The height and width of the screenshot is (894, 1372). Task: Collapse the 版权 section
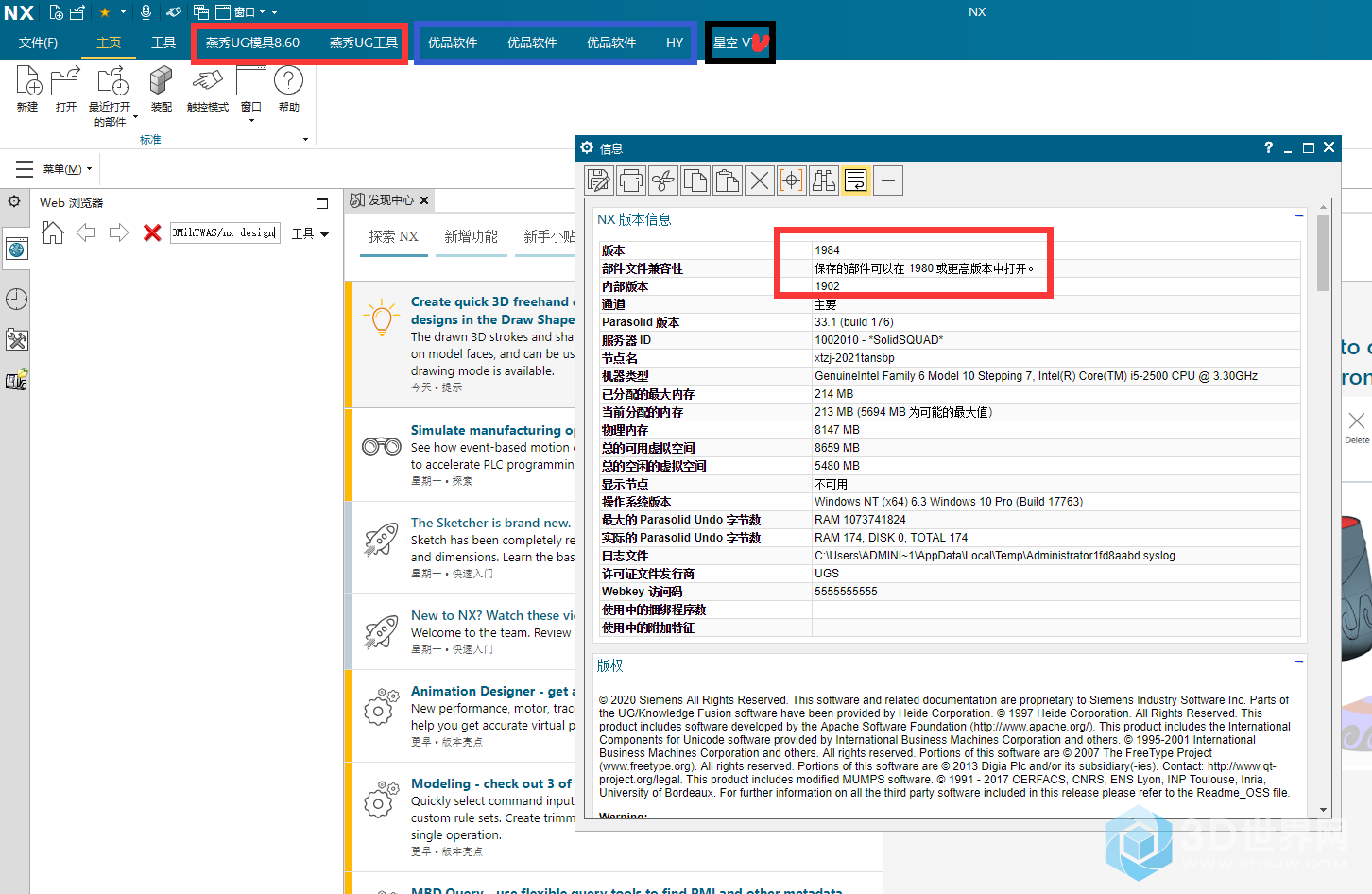point(1299,662)
